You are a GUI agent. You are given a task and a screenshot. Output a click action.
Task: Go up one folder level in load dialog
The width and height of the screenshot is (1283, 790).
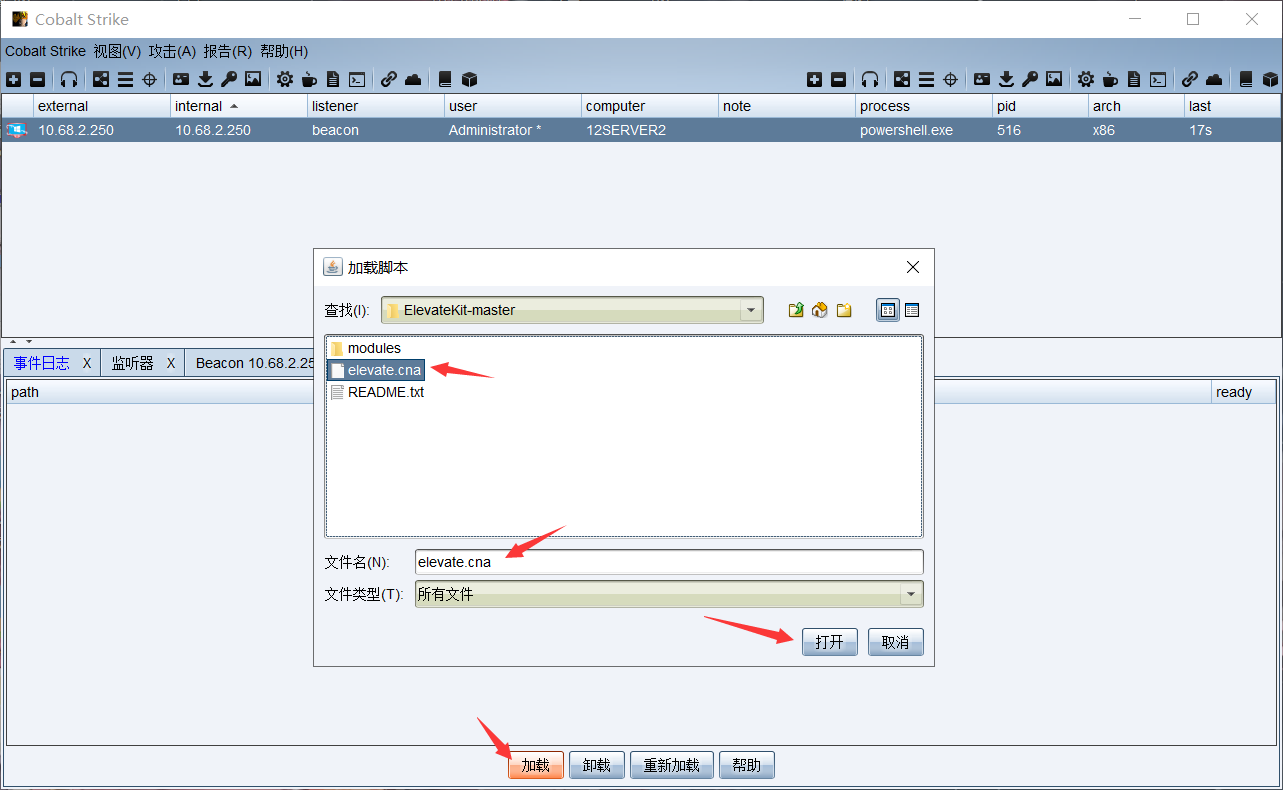pos(796,310)
